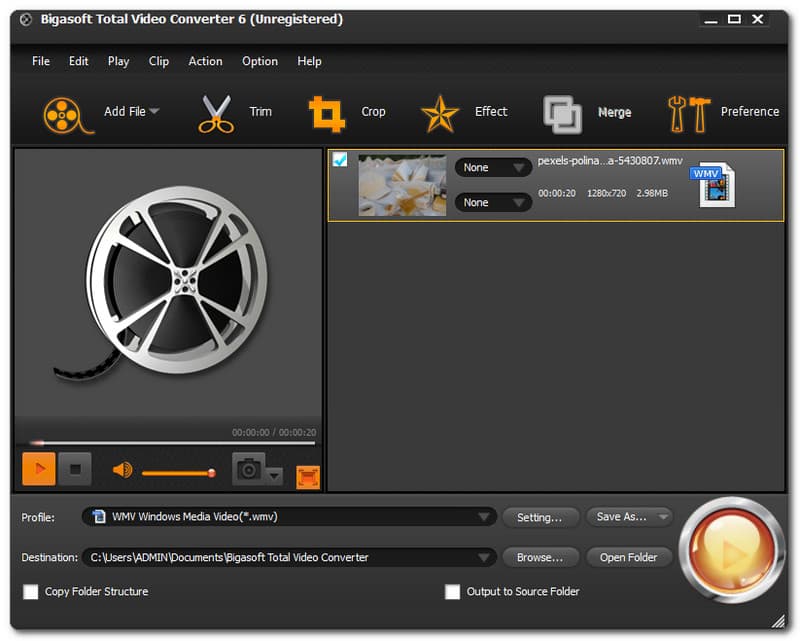
Task: Click the Save As... button
Action: (x=622, y=517)
